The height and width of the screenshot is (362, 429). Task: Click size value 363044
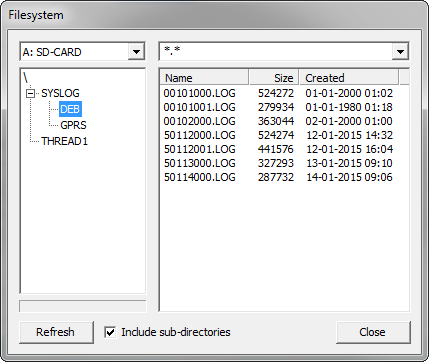tap(276, 121)
